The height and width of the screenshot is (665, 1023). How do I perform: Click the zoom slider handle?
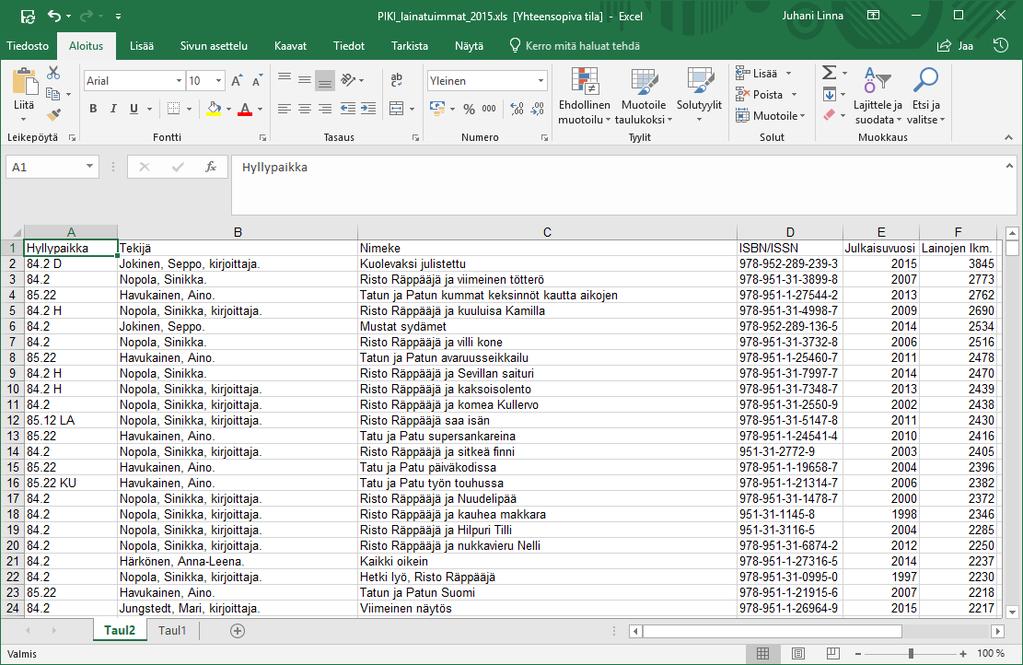[x=911, y=653]
